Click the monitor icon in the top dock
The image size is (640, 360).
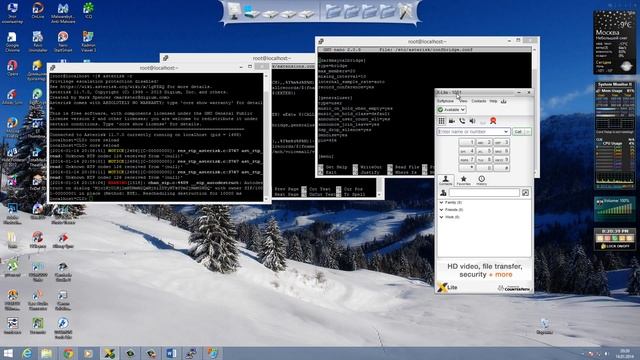pyautogui.click(x=234, y=11)
